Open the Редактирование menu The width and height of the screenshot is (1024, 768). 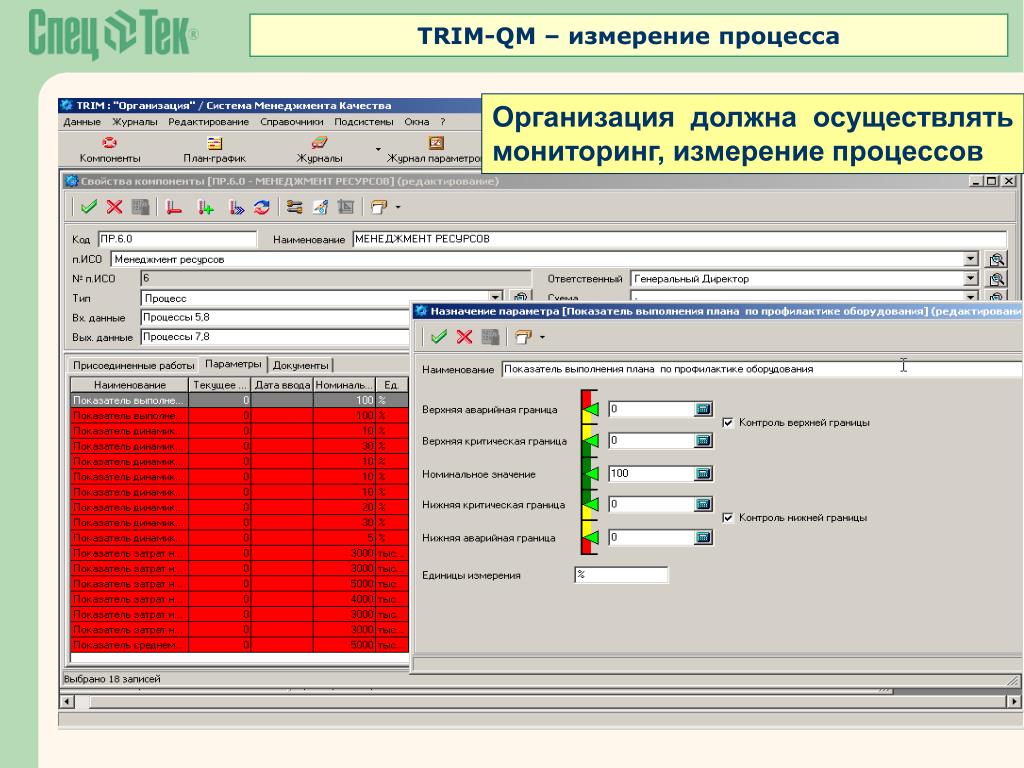[x=208, y=122]
